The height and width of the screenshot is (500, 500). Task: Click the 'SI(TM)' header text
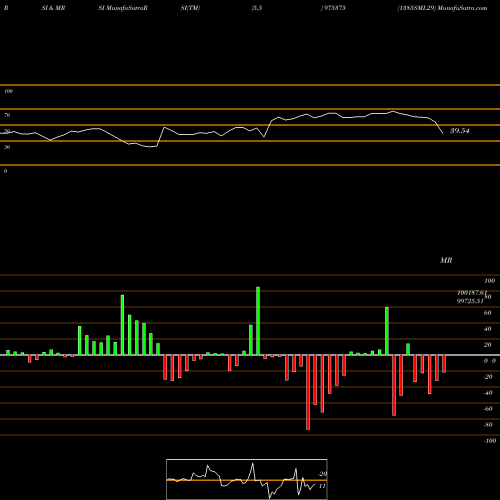click(190, 8)
